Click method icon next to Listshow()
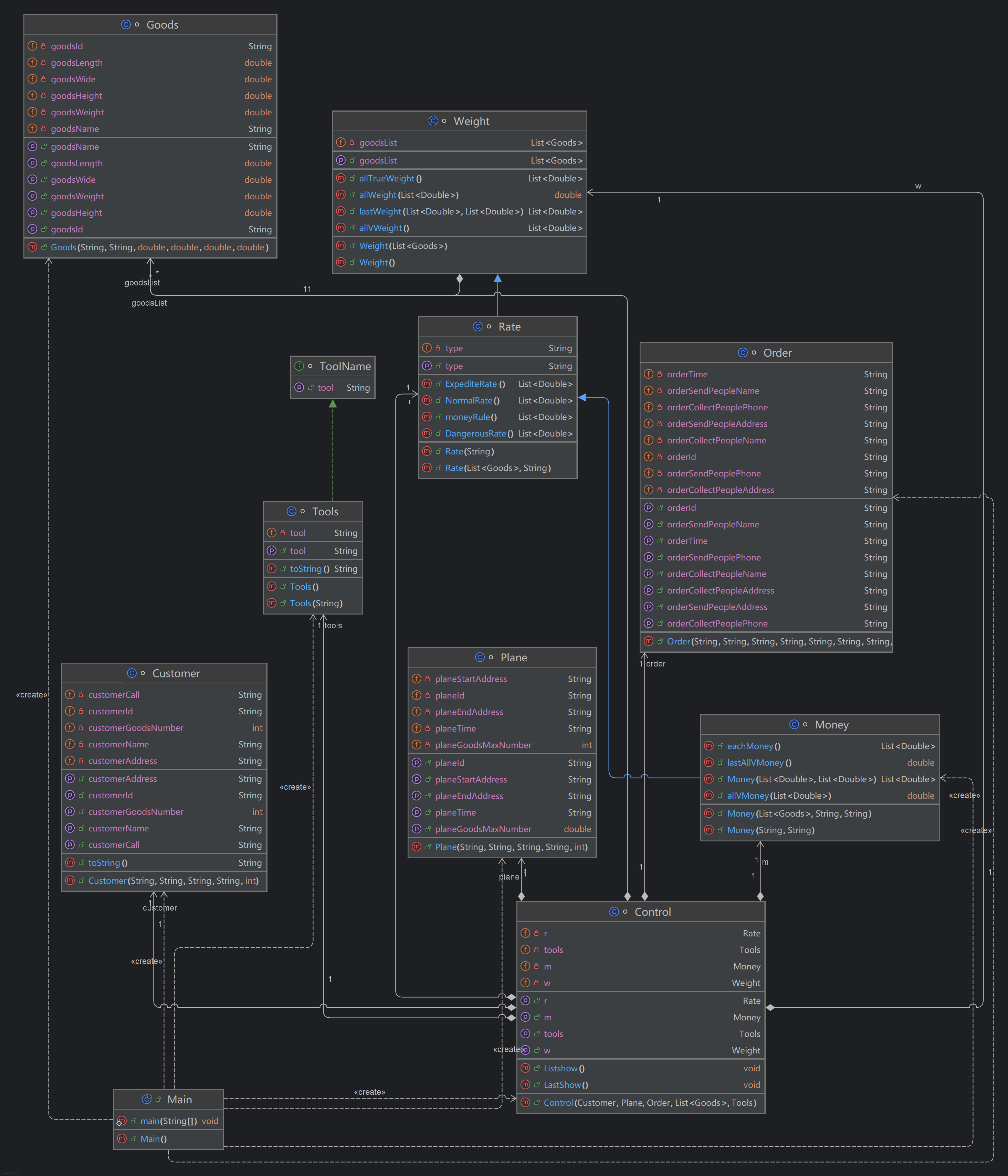Viewport: 1008px width, 1176px height. tap(525, 1068)
